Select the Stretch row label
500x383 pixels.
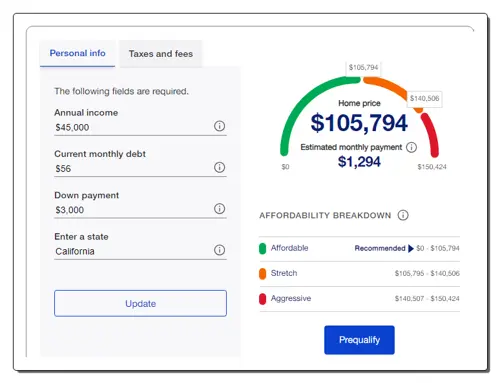point(284,273)
